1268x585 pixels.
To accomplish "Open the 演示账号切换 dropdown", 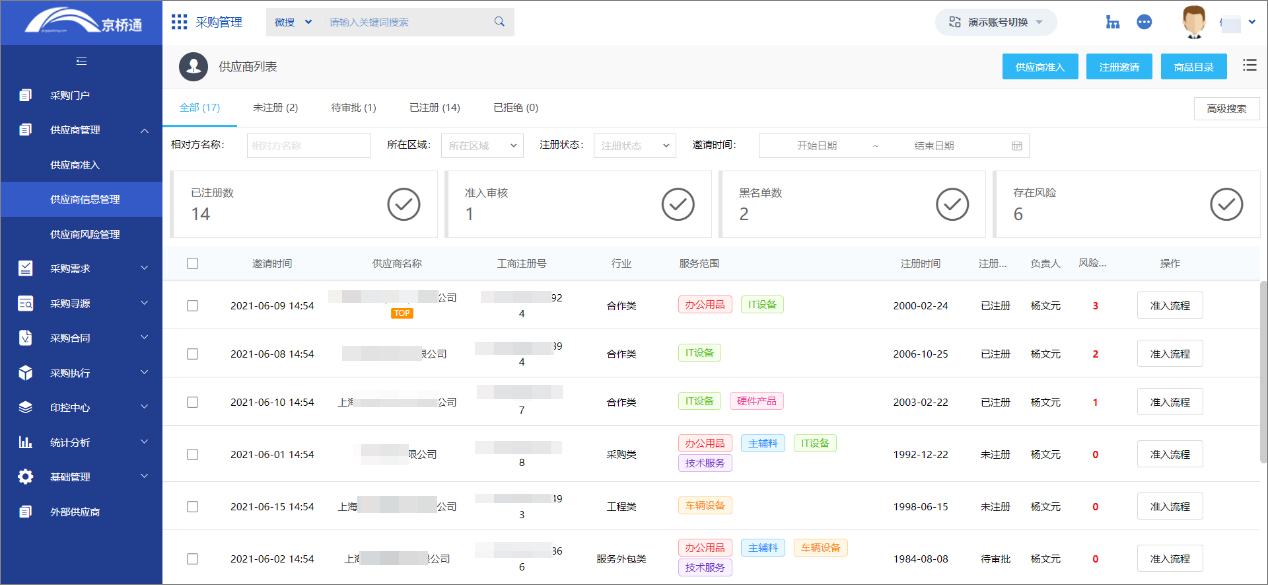I will click(x=995, y=22).
